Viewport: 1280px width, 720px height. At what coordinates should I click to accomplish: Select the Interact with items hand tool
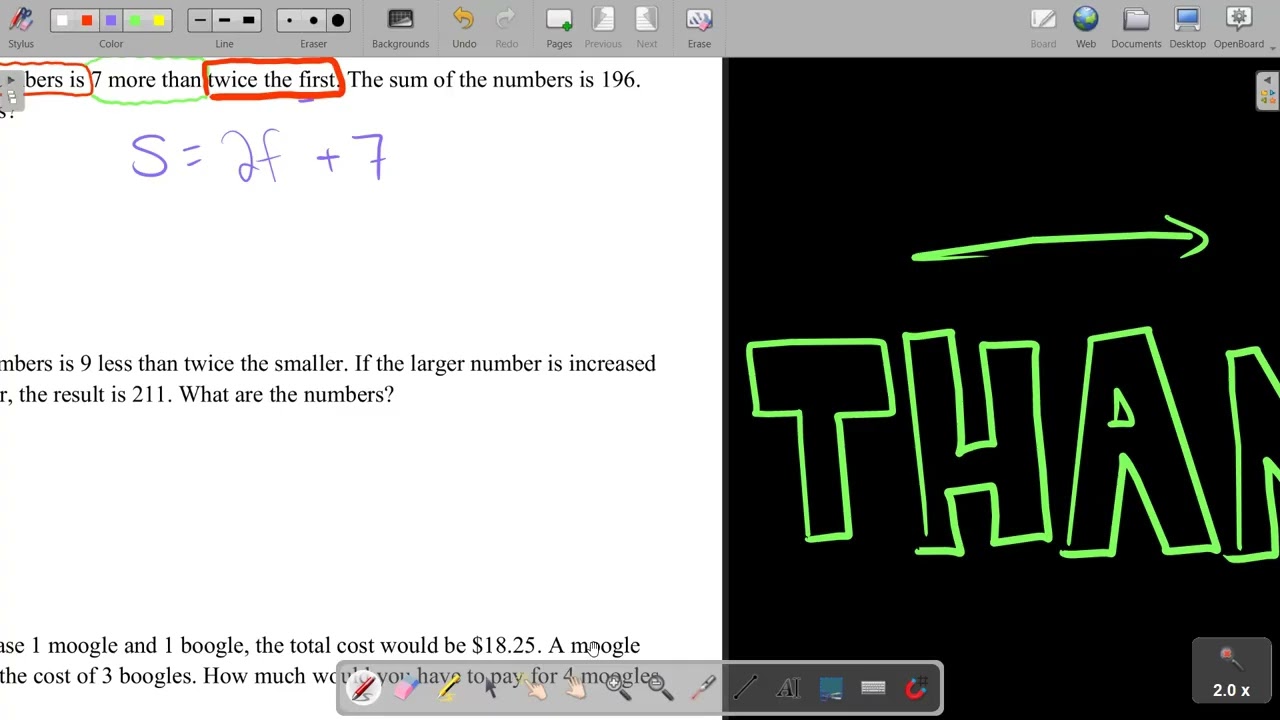pyautogui.click(x=534, y=687)
